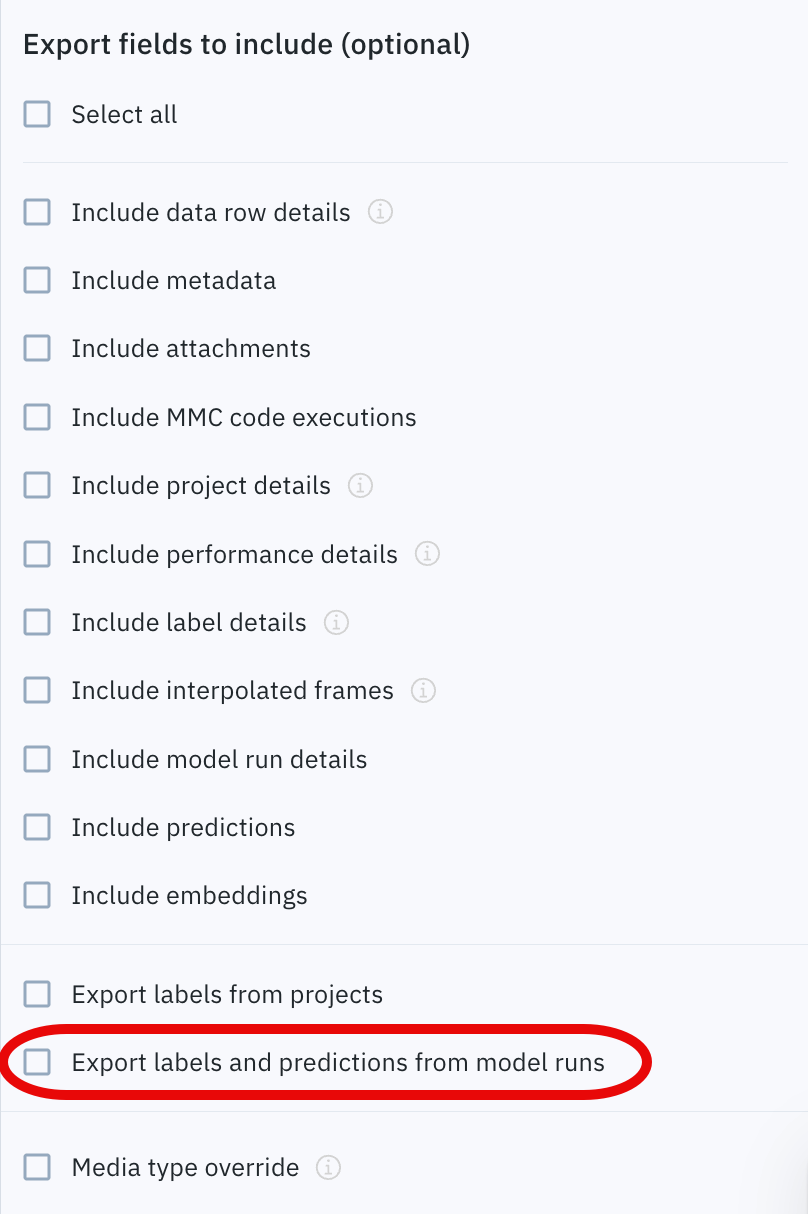Enable Include label details checkbox
Image resolution: width=808 pixels, height=1214 pixels.
pos(37,623)
